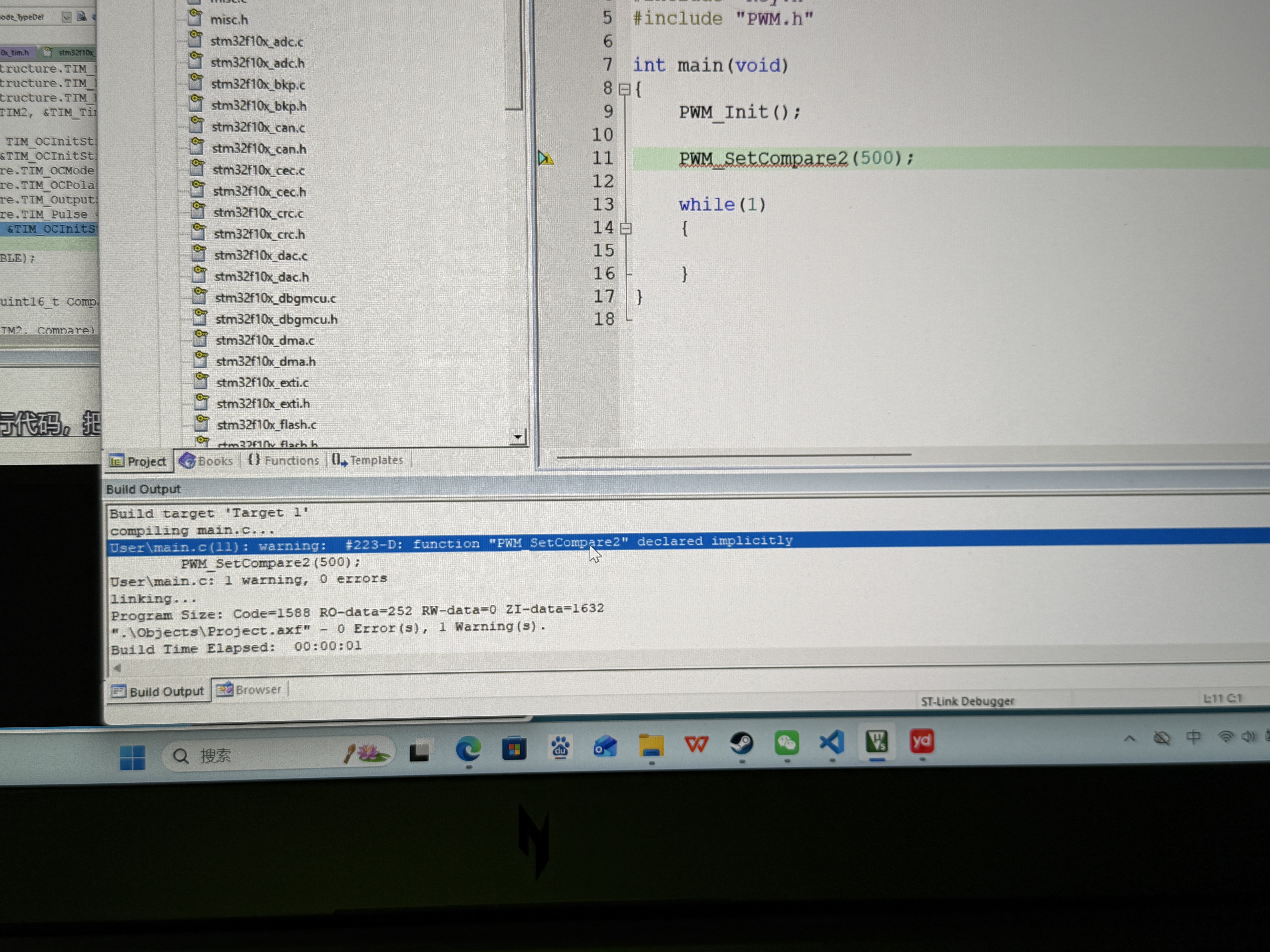1270x952 pixels.
Task: Select stm32f10x_dma.h in the project tree
Action: (x=266, y=362)
